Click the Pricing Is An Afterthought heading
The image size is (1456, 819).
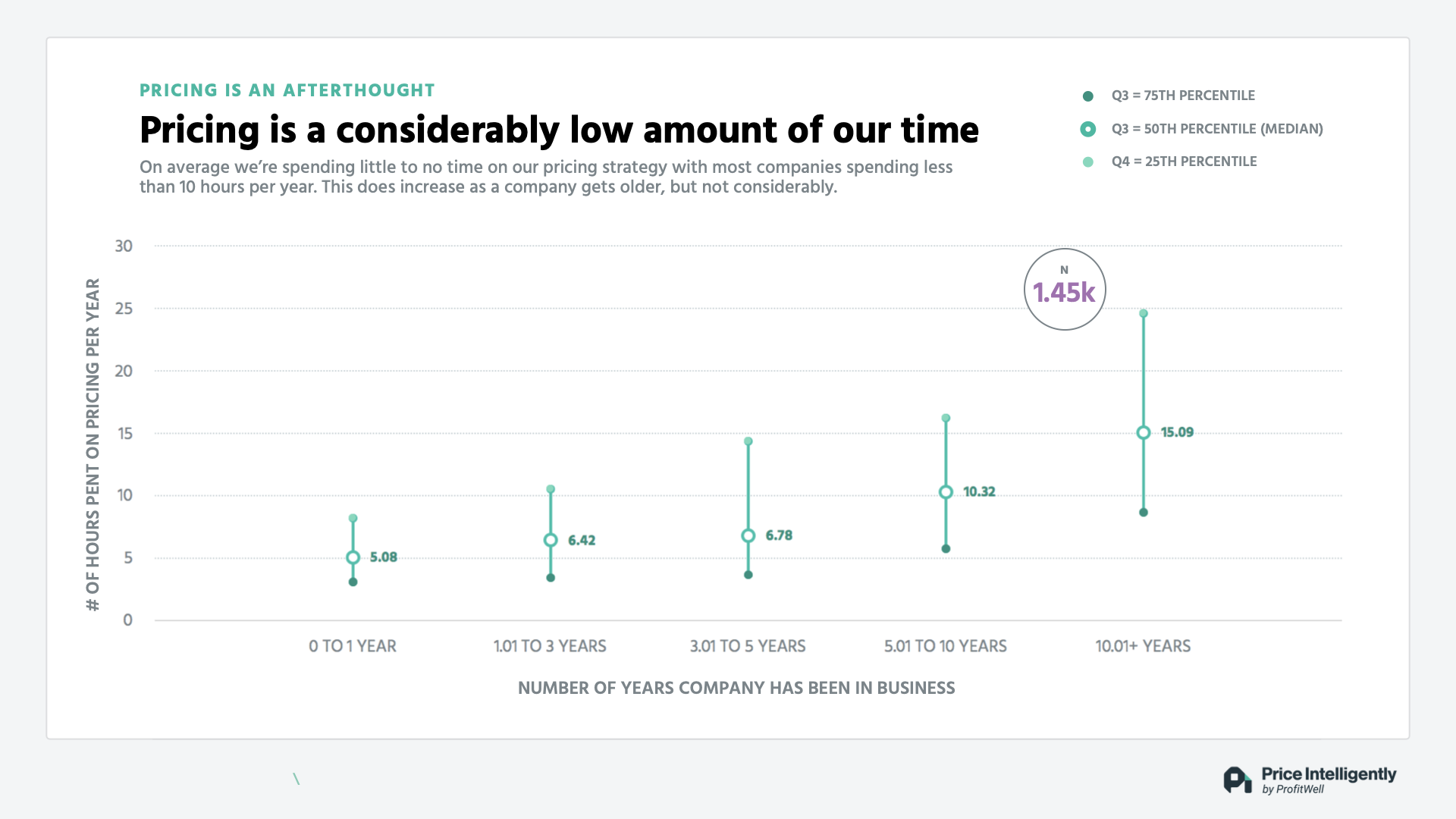[x=287, y=90]
